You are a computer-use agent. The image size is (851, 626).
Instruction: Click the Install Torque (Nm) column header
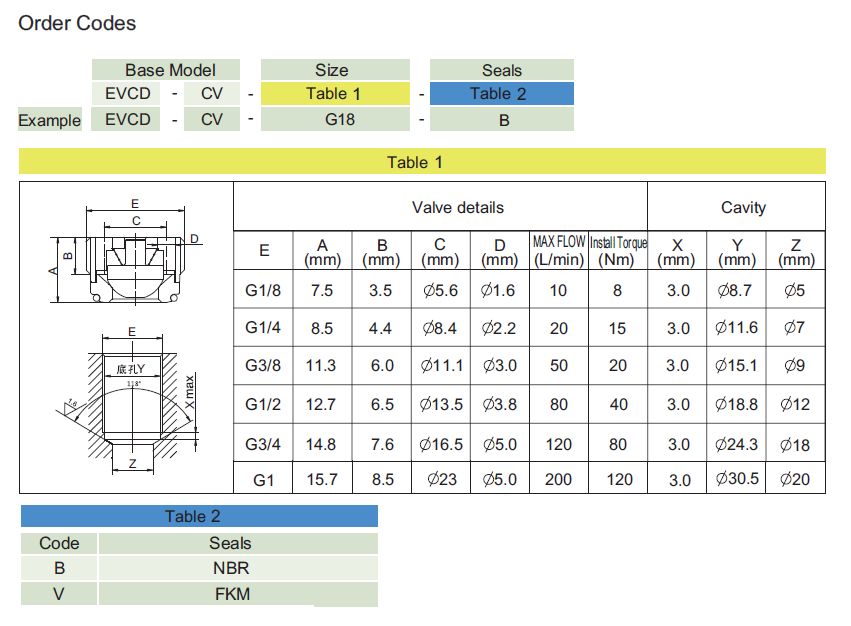(x=618, y=251)
